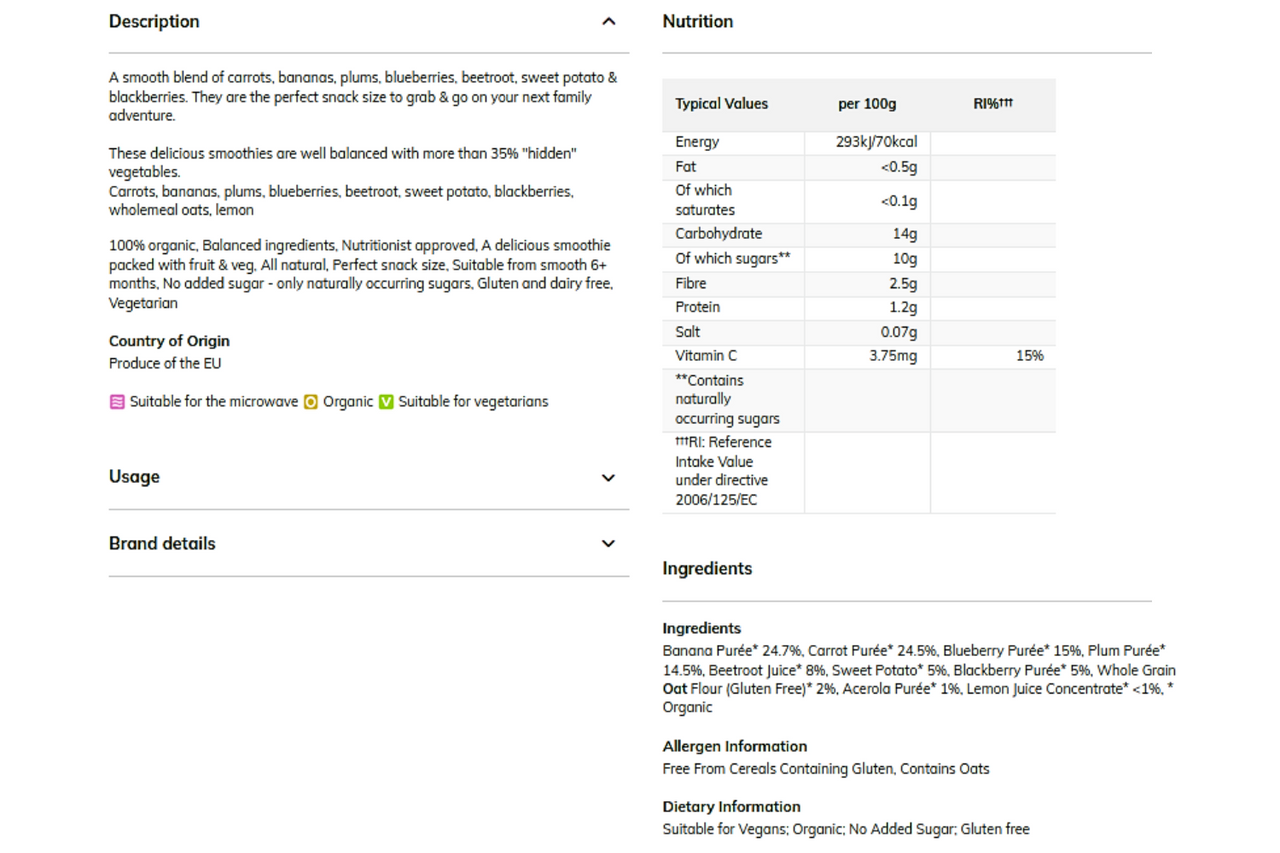Click the Ingredients section heading

pos(707,569)
